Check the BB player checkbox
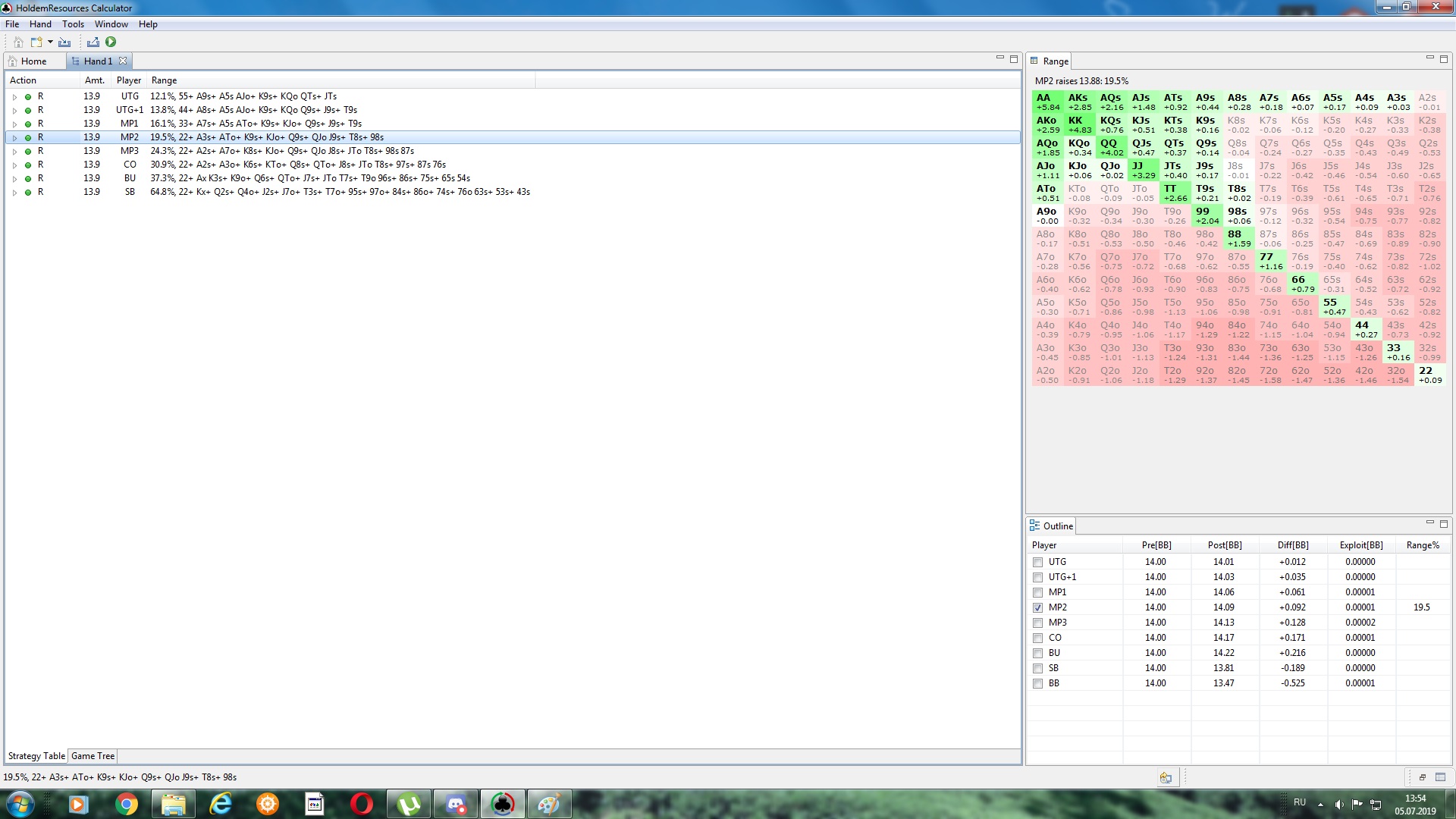 [1037, 683]
